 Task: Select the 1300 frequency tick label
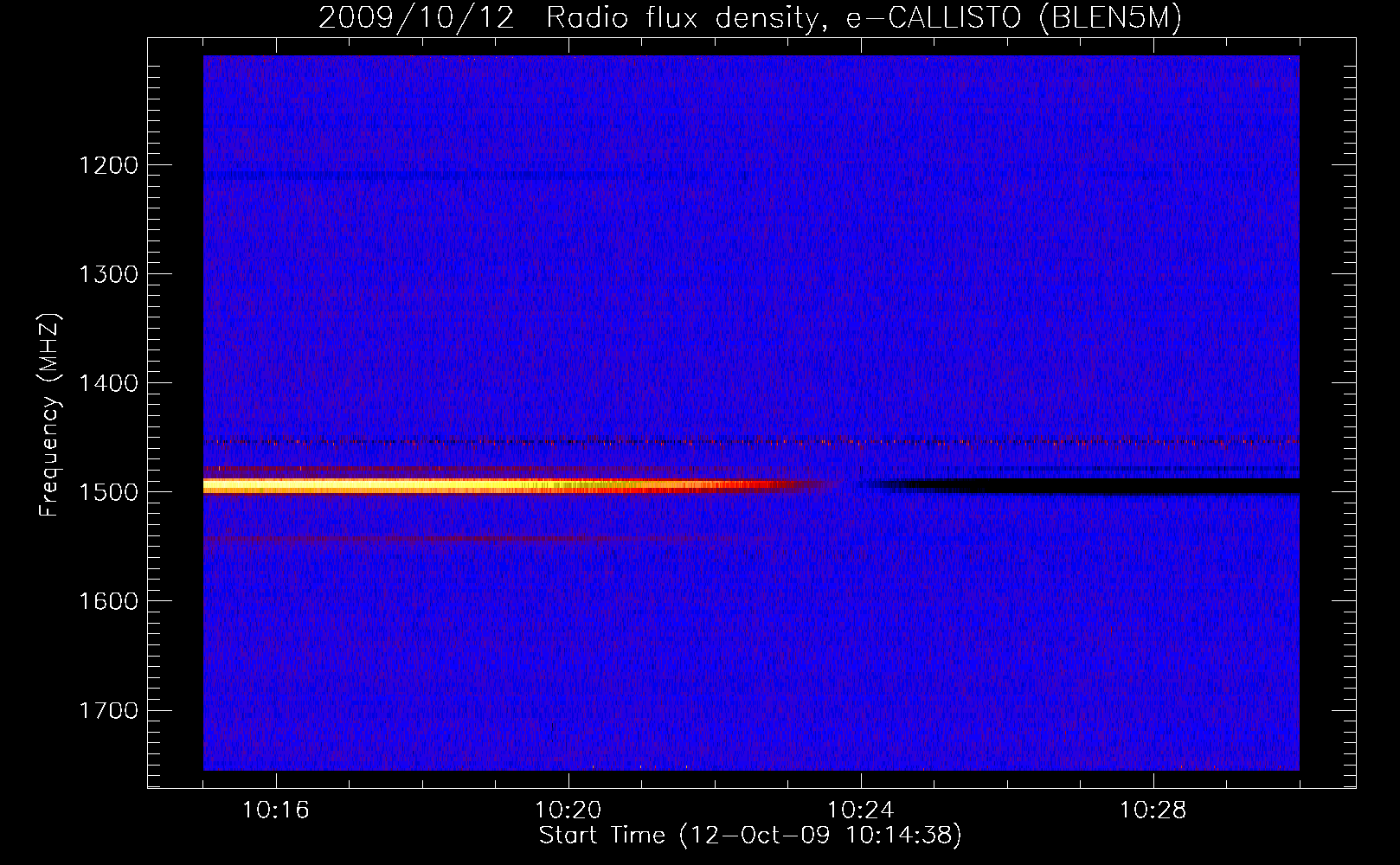108,274
